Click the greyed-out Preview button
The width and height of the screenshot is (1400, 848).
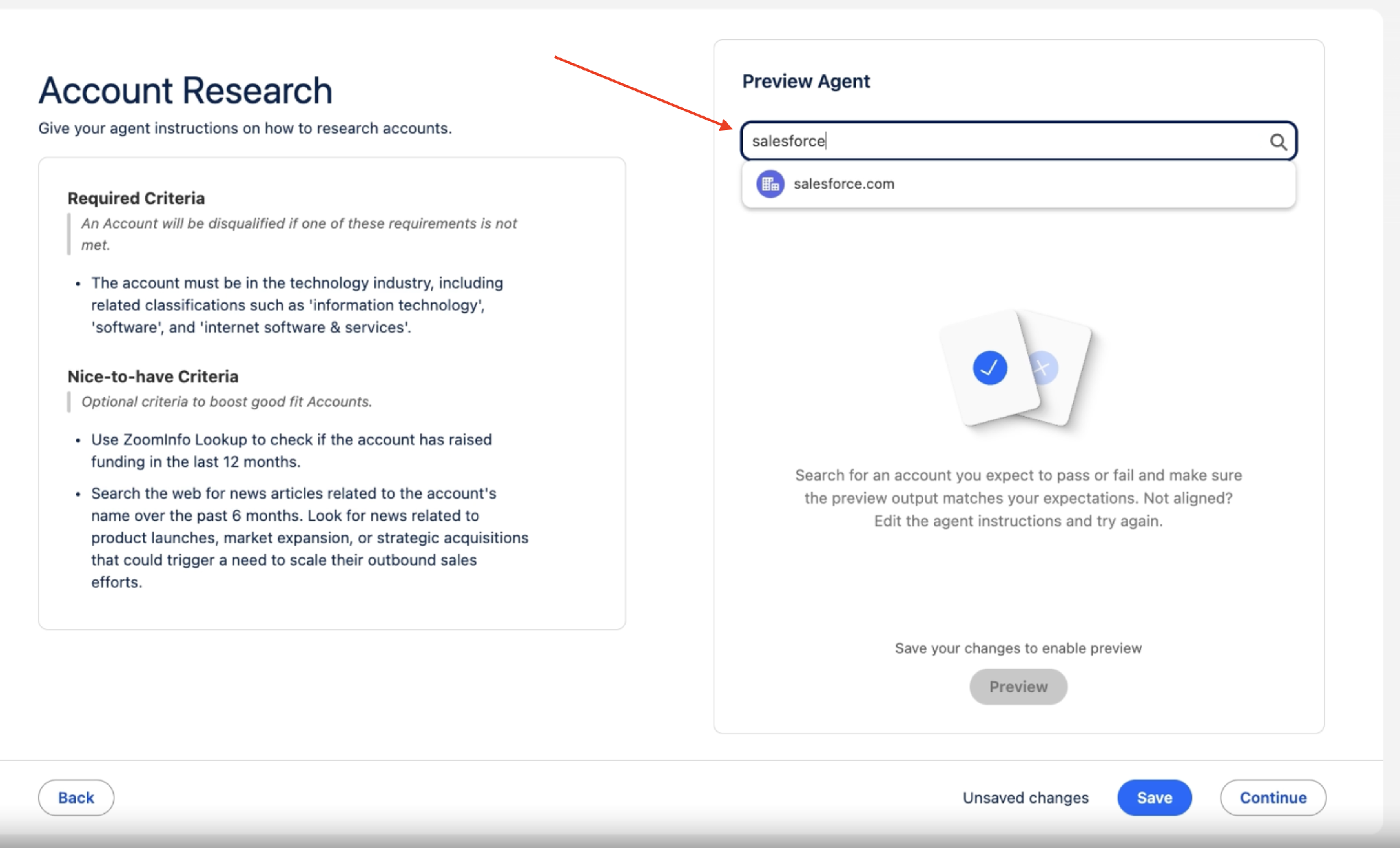pos(1018,686)
